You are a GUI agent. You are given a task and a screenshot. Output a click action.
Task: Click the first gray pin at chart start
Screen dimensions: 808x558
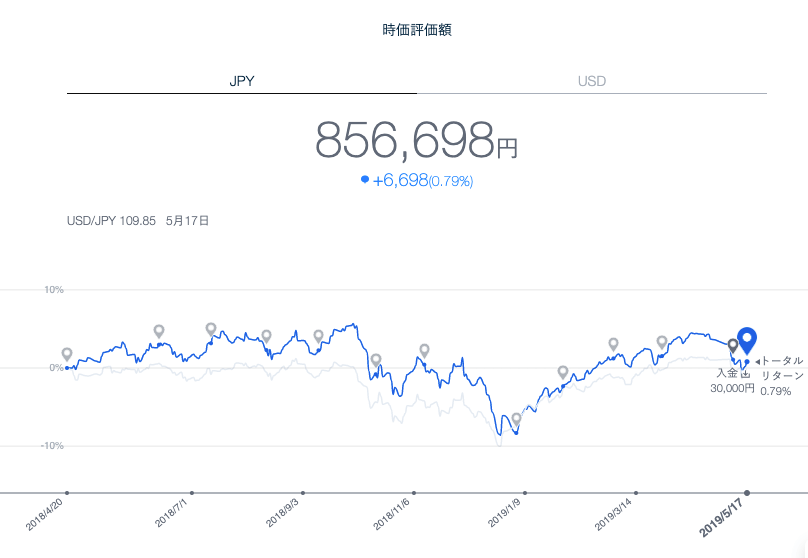[x=67, y=354]
